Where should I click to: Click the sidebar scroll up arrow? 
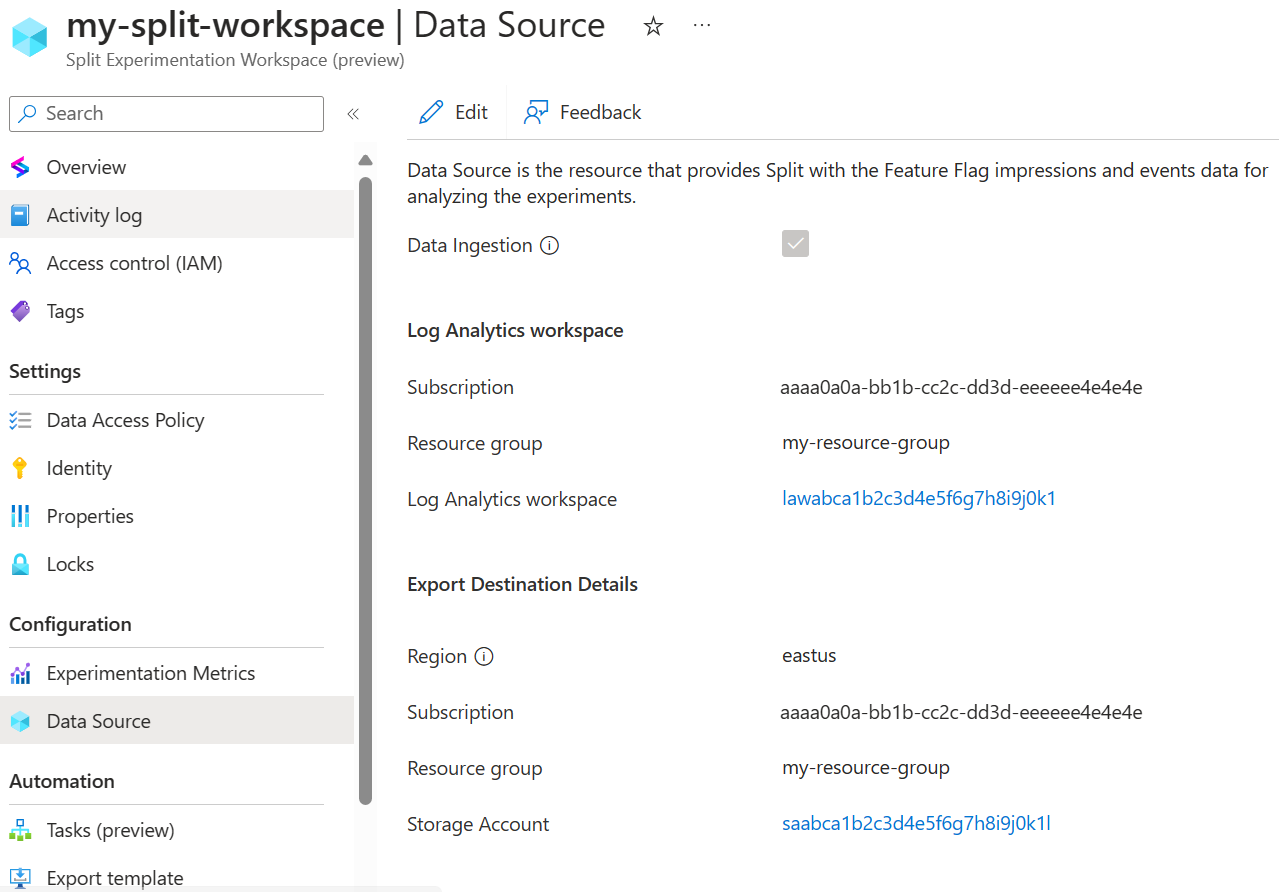[x=365, y=160]
